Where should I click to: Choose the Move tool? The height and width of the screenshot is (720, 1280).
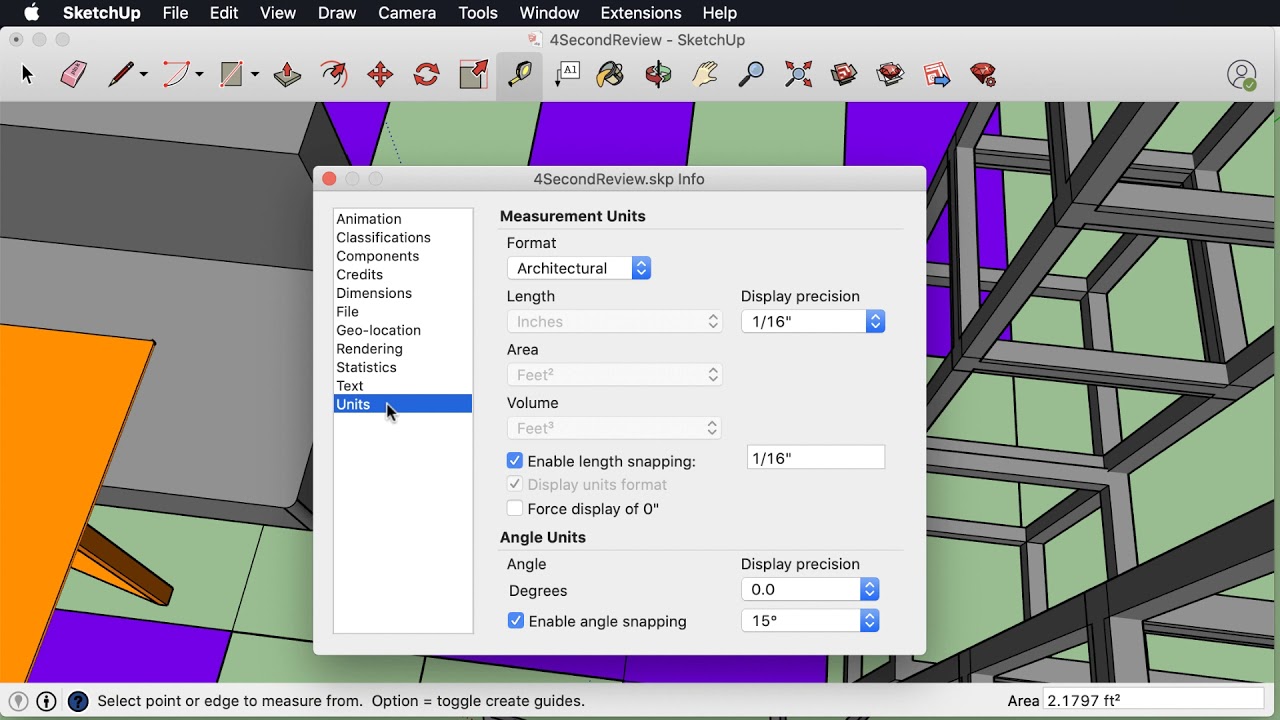(380, 75)
